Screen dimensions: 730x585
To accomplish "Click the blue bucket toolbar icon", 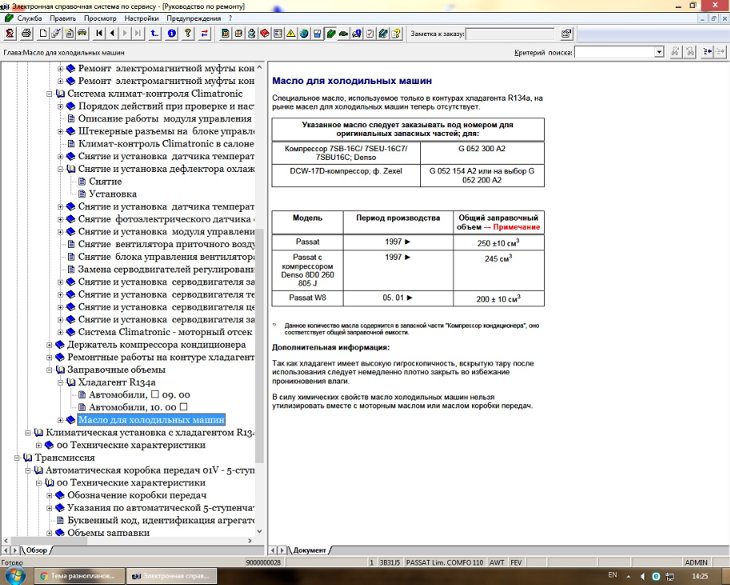I will click(317, 34).
